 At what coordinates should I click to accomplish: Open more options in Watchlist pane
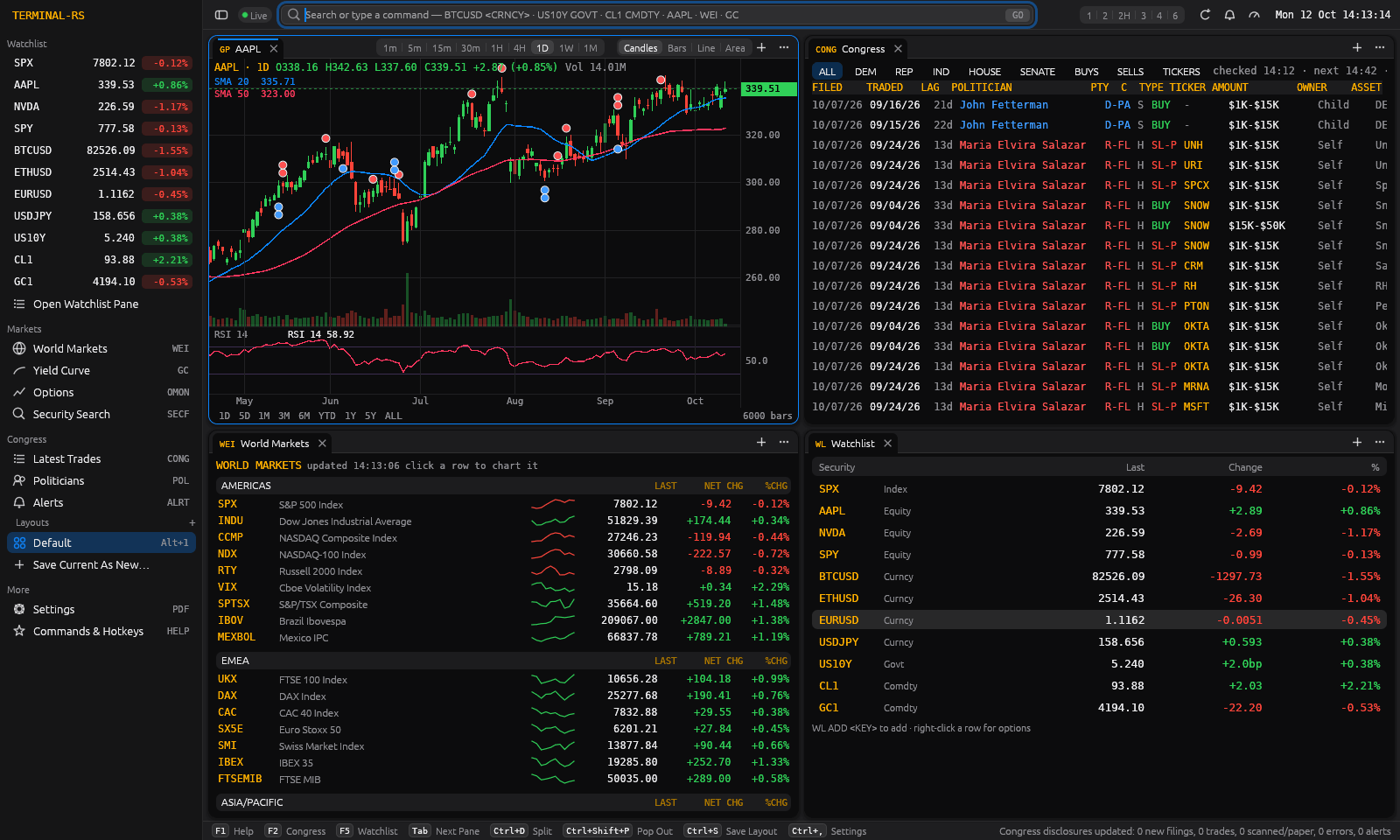pyautogui.click(x=1380, y=443)
